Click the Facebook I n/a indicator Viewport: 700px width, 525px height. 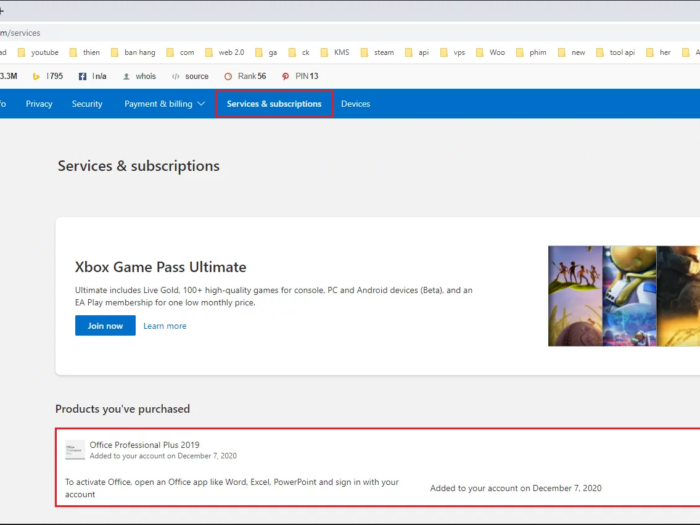(93, 76)
